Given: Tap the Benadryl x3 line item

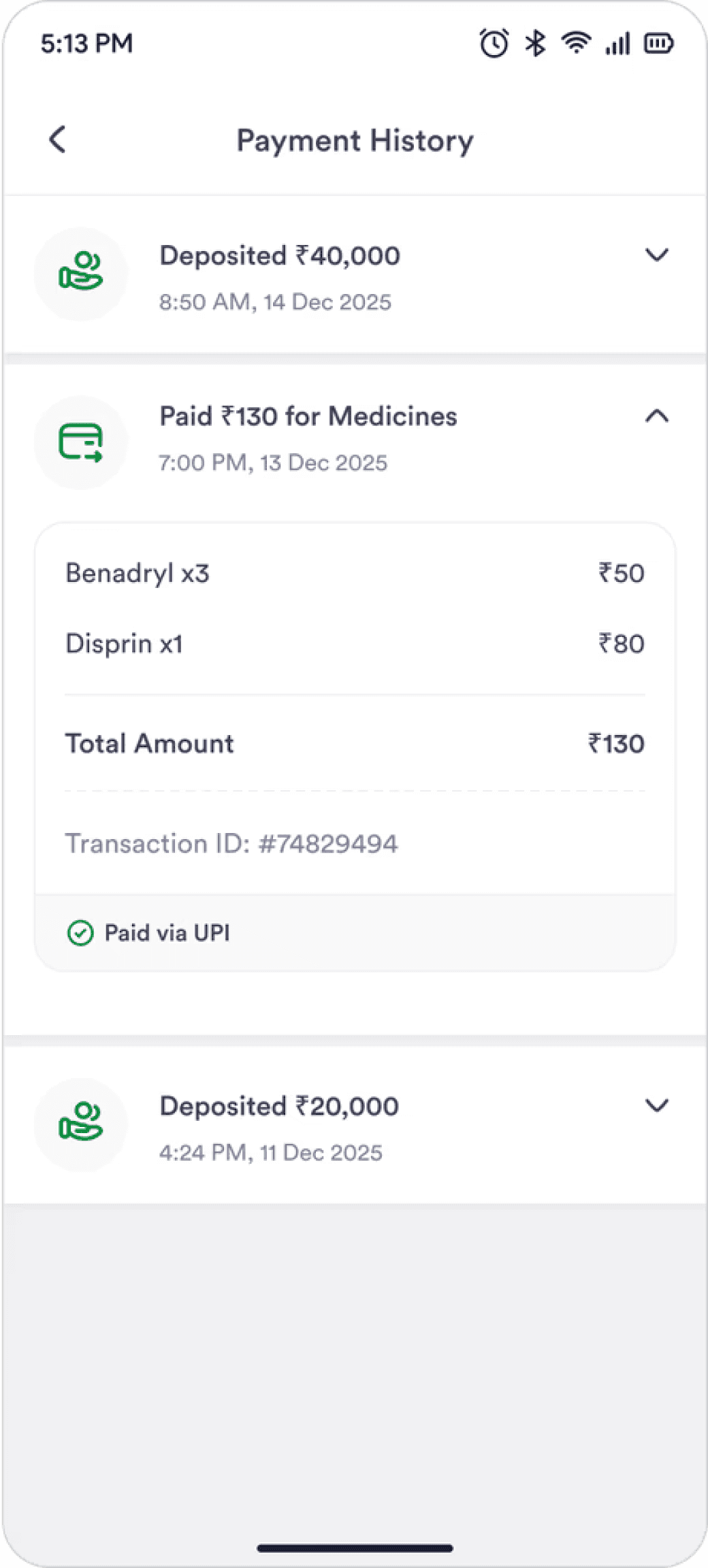Looking at the screenshot, I should 138,573.
